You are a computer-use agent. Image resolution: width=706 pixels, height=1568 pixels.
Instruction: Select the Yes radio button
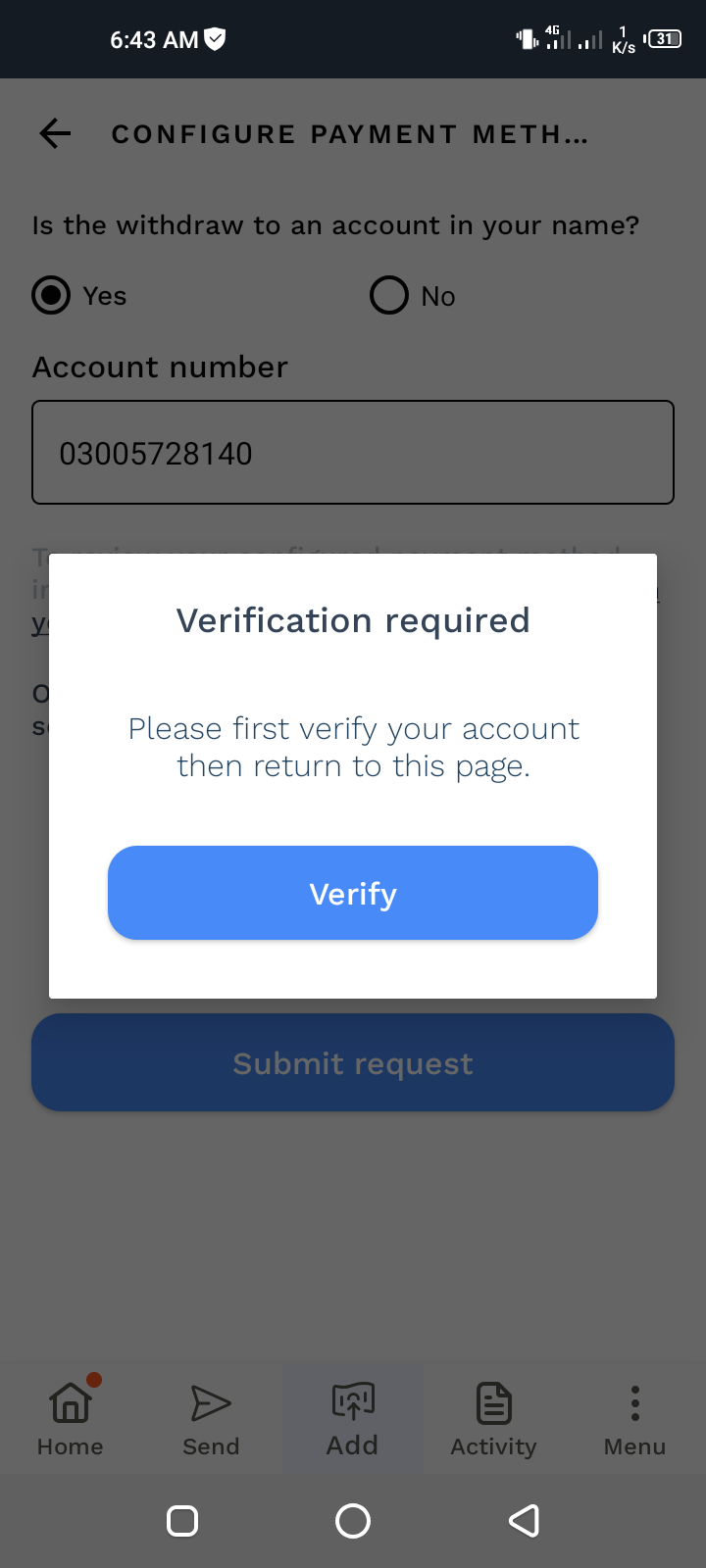pos(51,295)
